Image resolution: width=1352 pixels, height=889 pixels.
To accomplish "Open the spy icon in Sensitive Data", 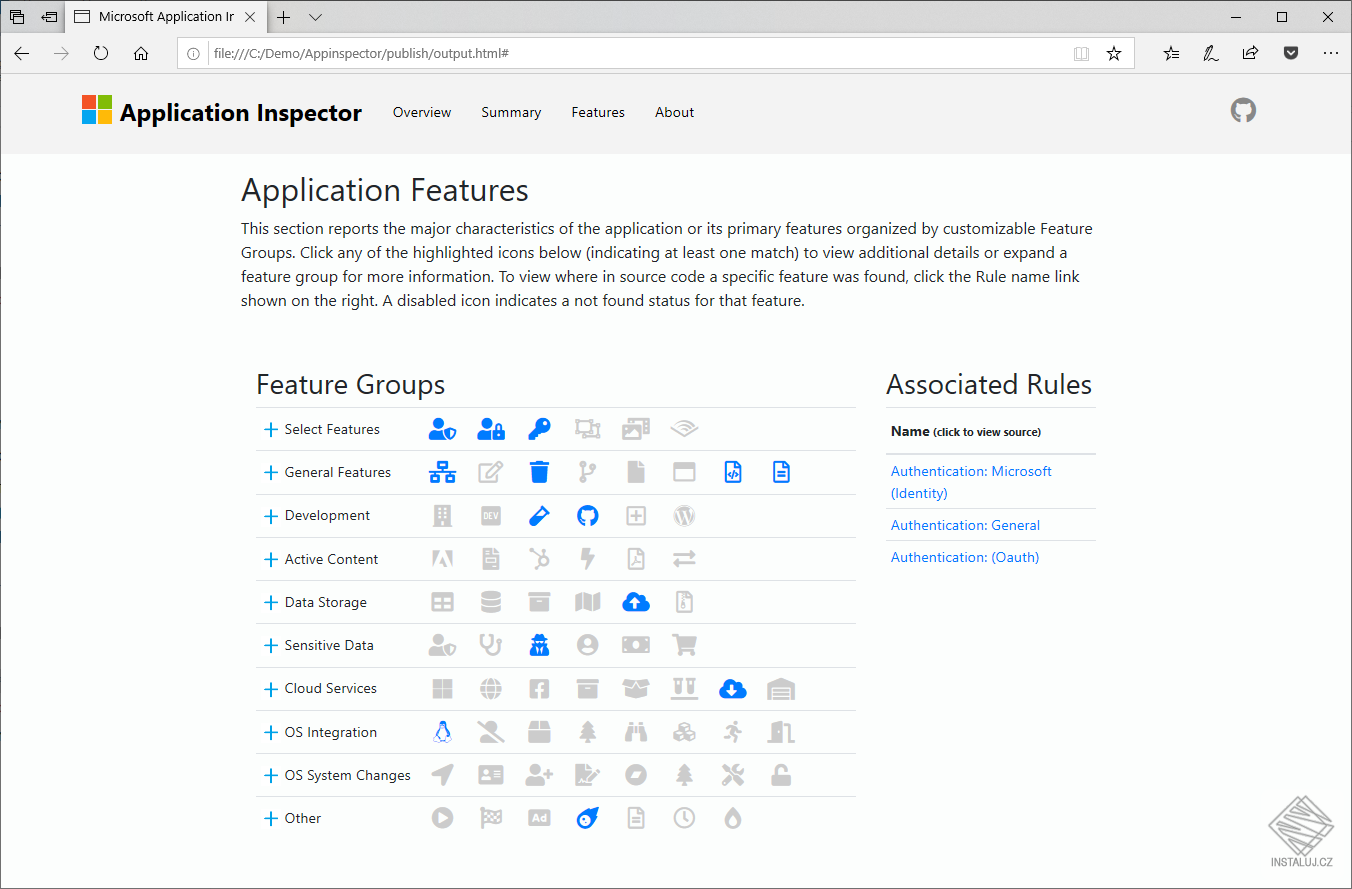I will tap(539, 645).
